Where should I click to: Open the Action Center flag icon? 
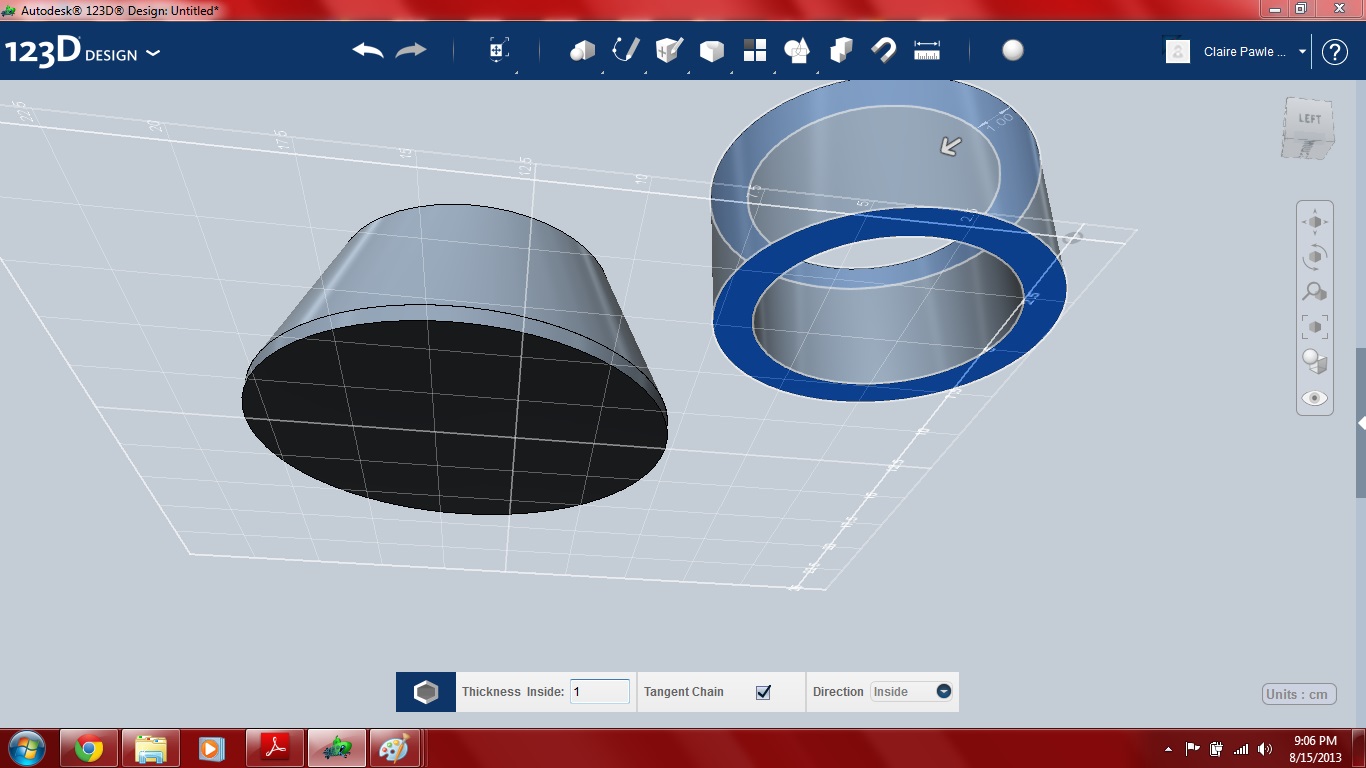[1192, 749]
